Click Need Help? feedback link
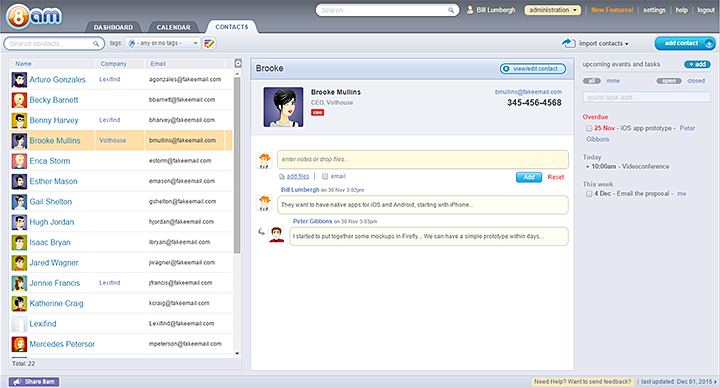This screenshot has height=388, width=720. (x=583, y=382)
